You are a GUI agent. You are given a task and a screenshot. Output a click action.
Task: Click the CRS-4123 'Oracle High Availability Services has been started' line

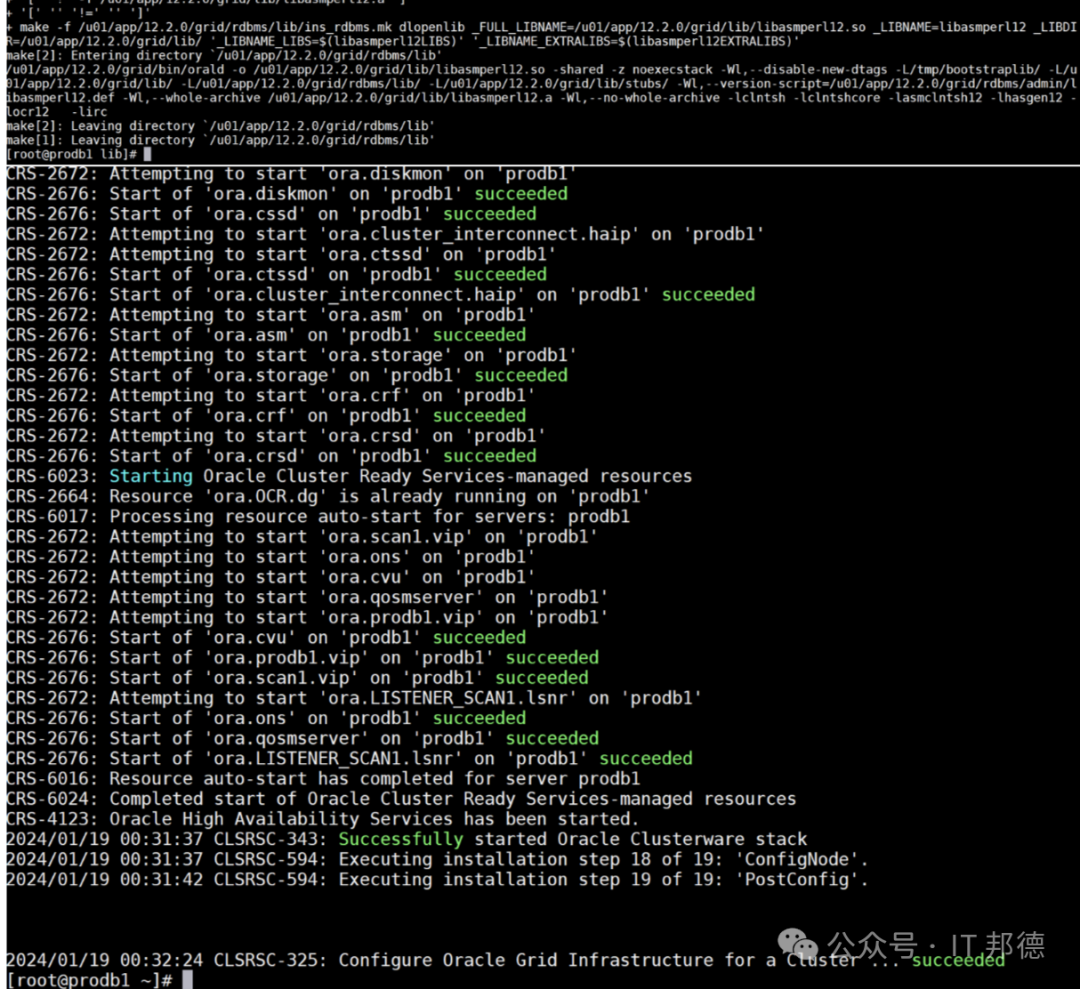tap(322, 819)
